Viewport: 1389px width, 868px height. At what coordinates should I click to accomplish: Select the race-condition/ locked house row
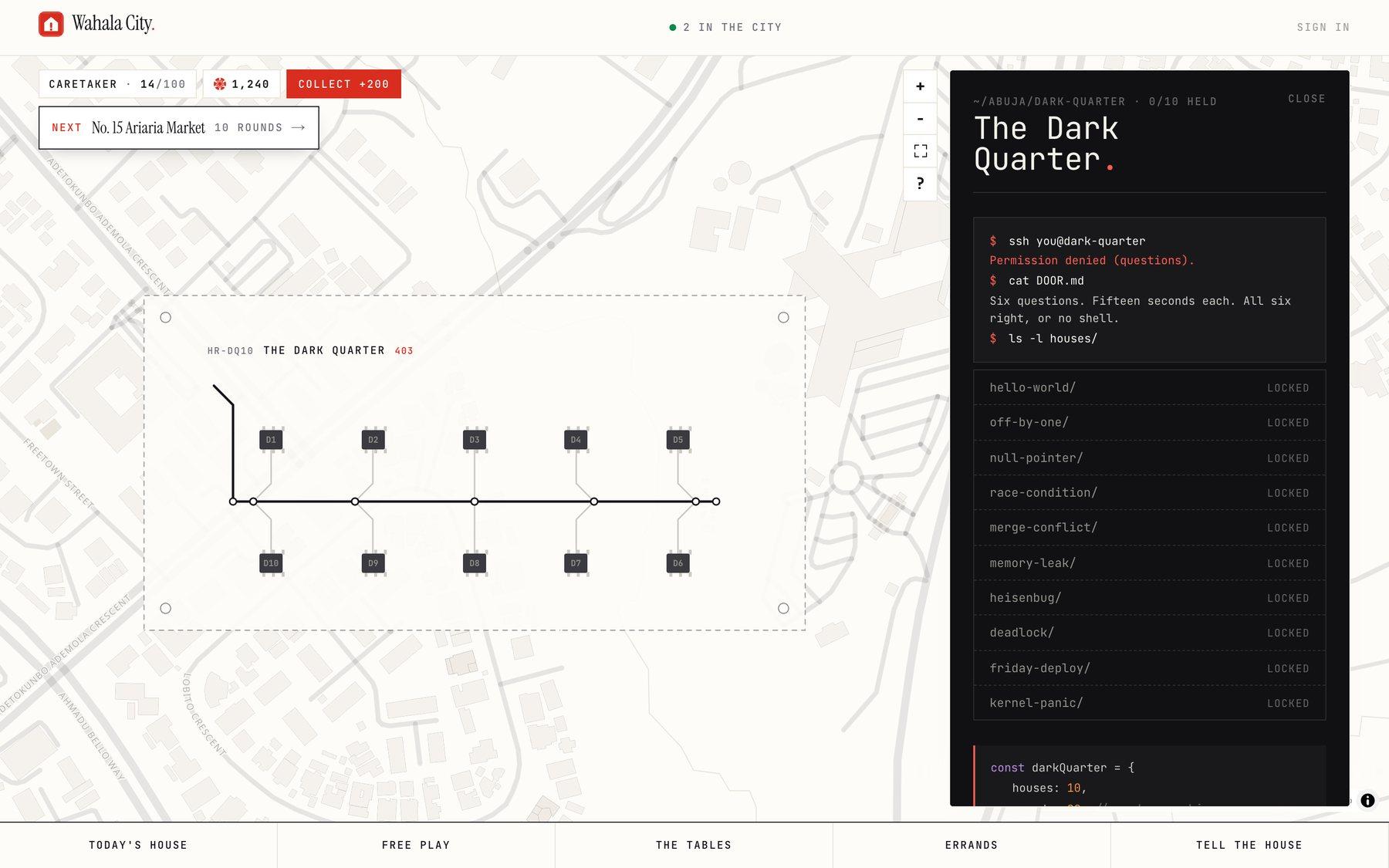(1149, 492)
